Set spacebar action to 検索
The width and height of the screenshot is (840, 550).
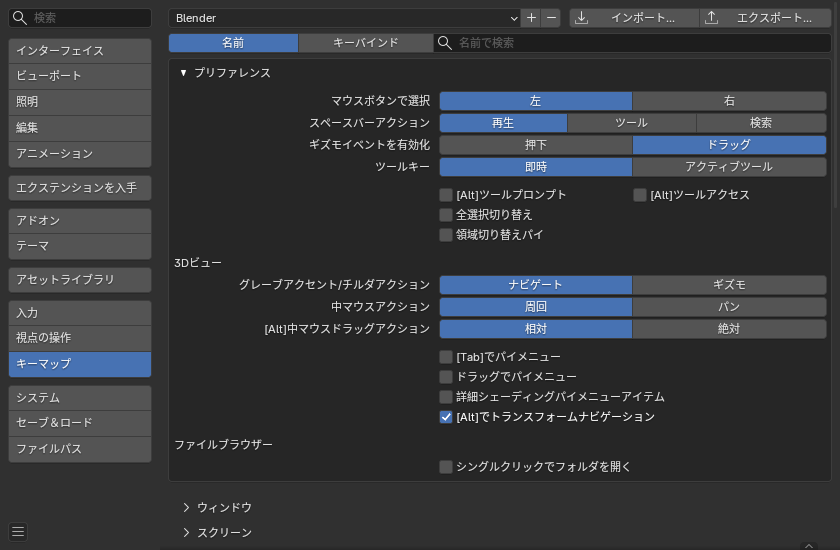click(x=761, y=123)
